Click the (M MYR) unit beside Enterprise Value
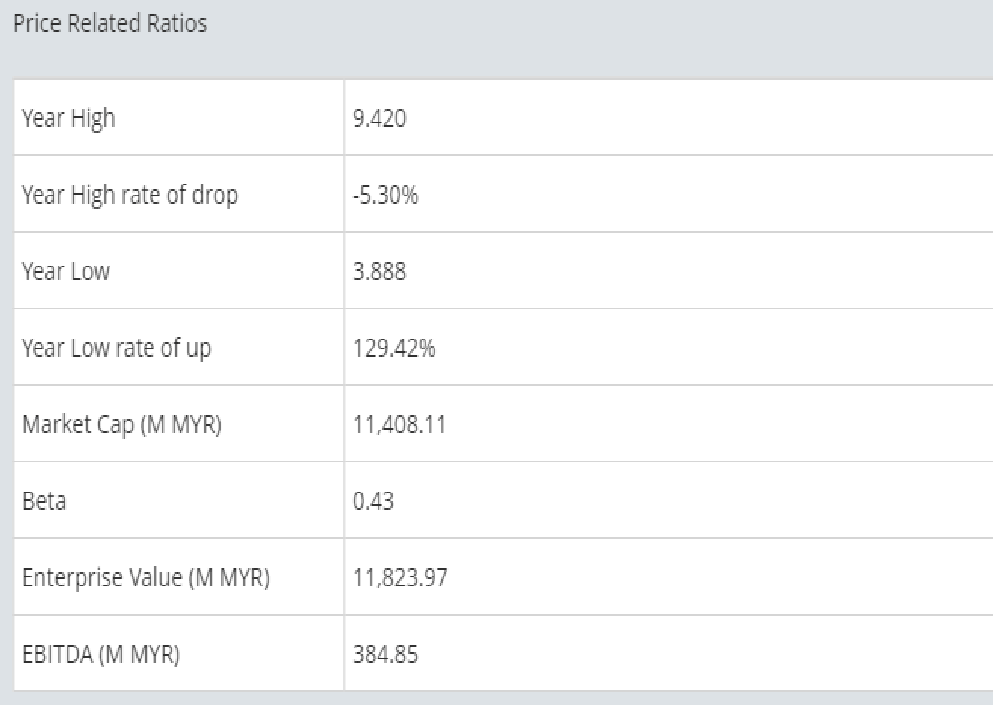 (x=227, y=579)
